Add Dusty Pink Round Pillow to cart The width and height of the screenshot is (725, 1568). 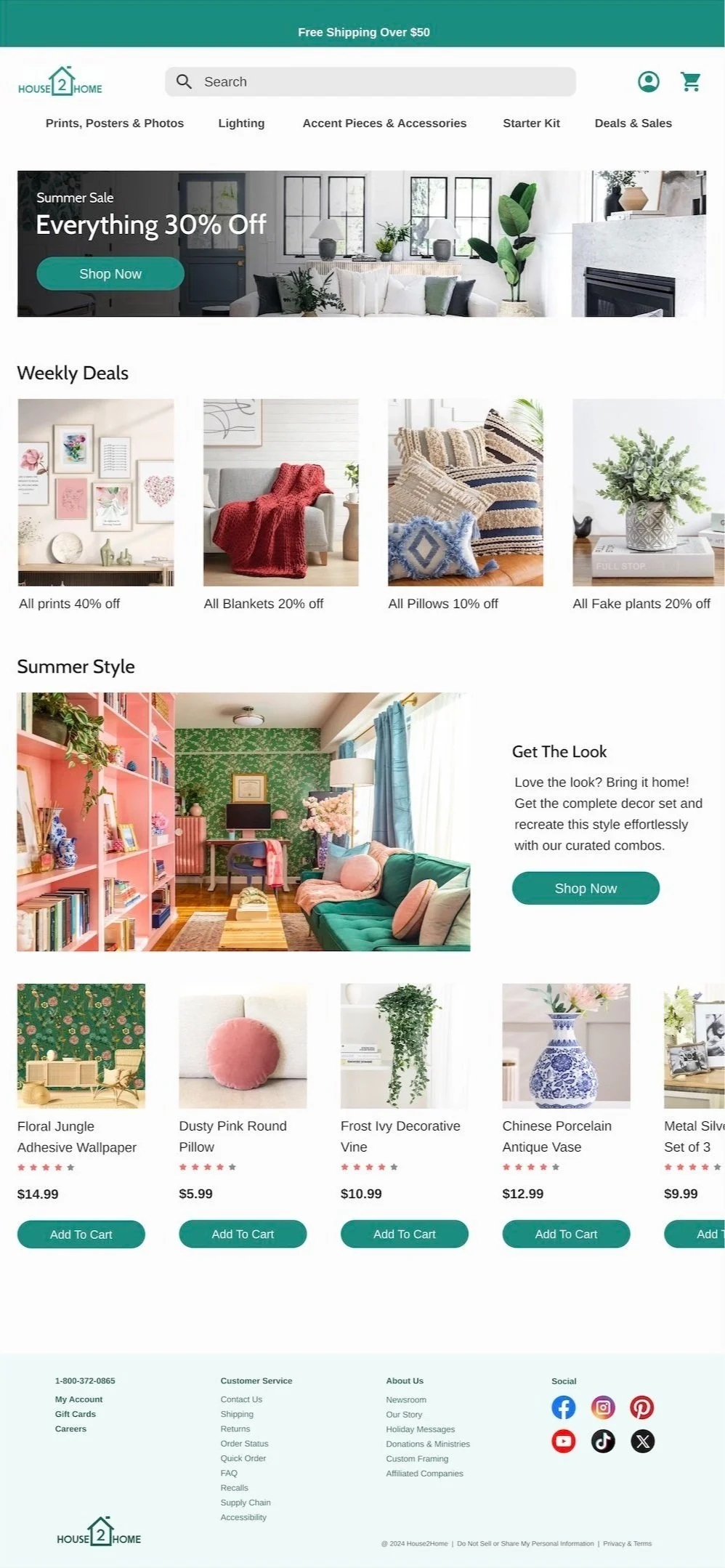click(x=243, y=1234)
